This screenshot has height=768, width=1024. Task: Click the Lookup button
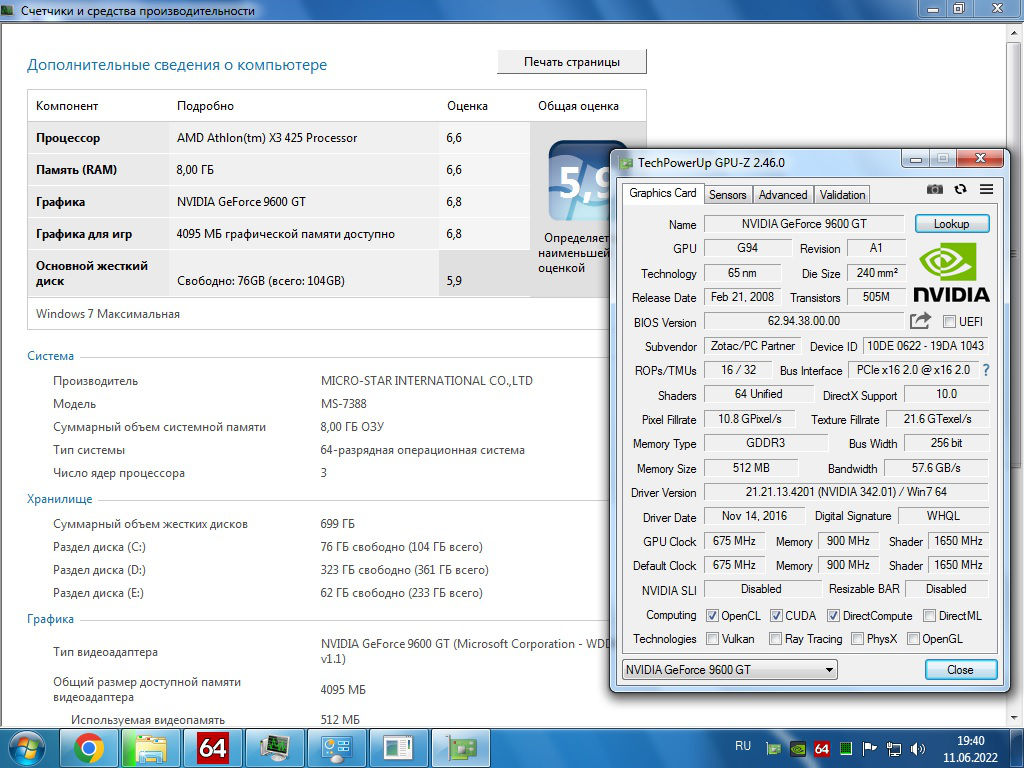952,223
